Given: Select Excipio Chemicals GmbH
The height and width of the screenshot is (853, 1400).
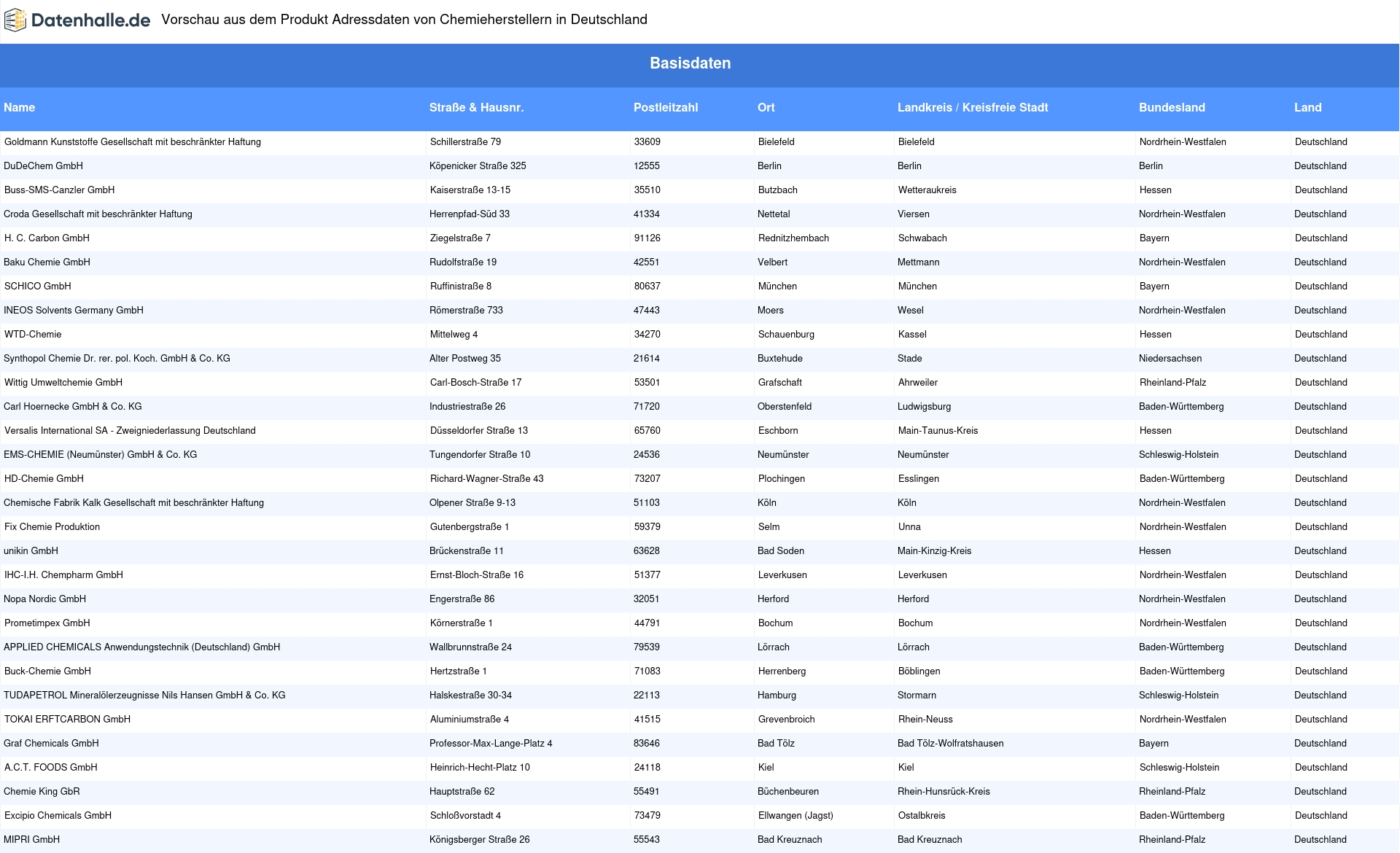Looking at the screenshot, I should click(x=58, y=816).
